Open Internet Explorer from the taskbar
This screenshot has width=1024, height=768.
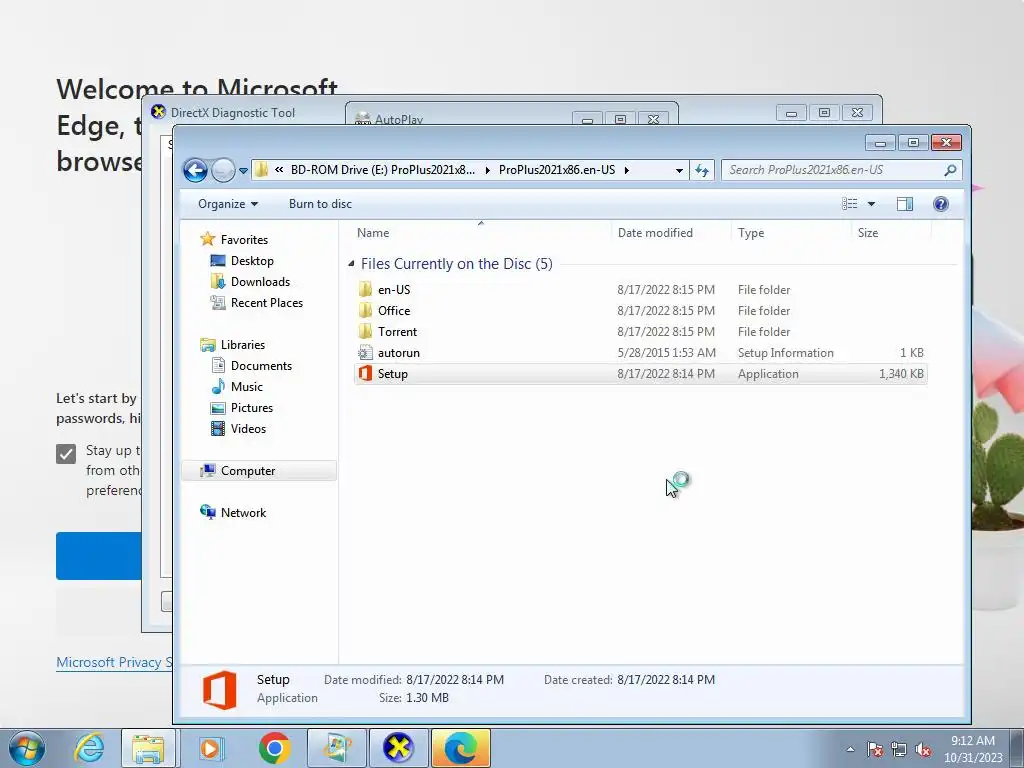tap(89, 748)
